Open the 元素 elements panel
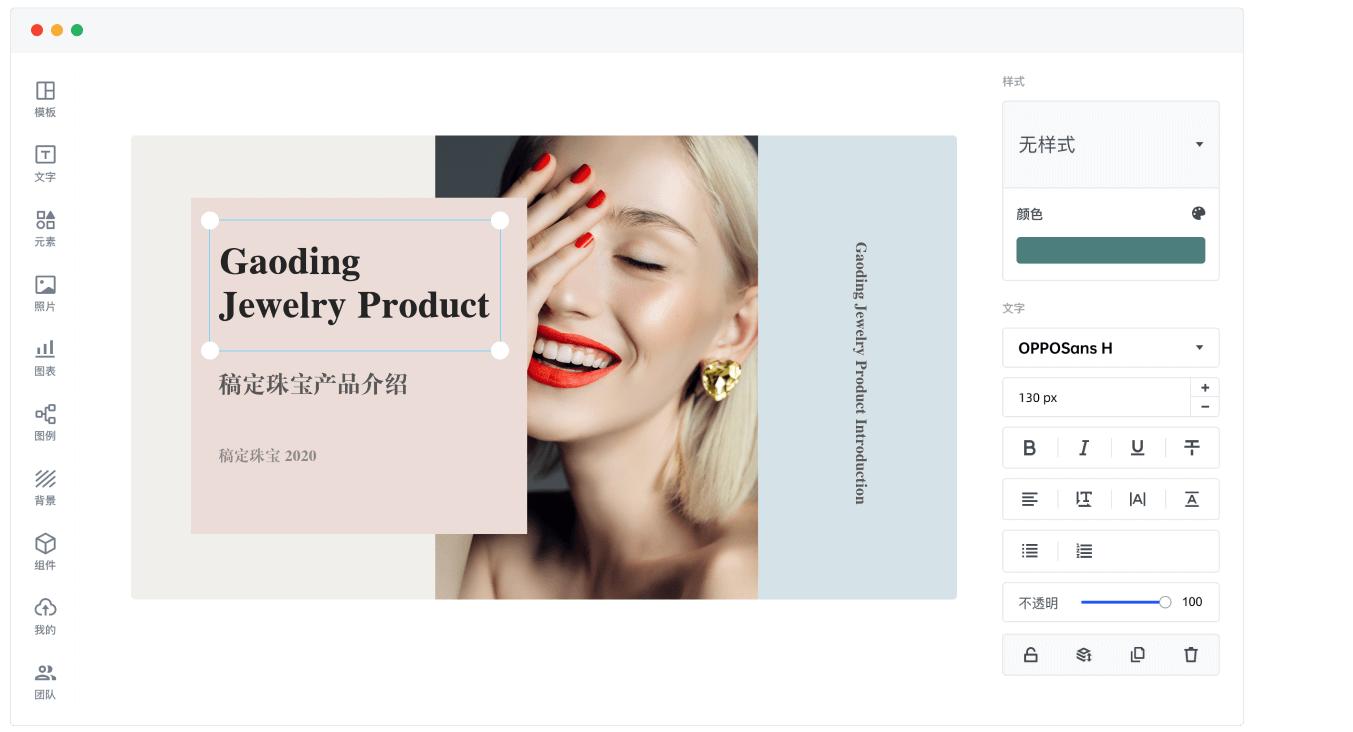 [45, 227]
